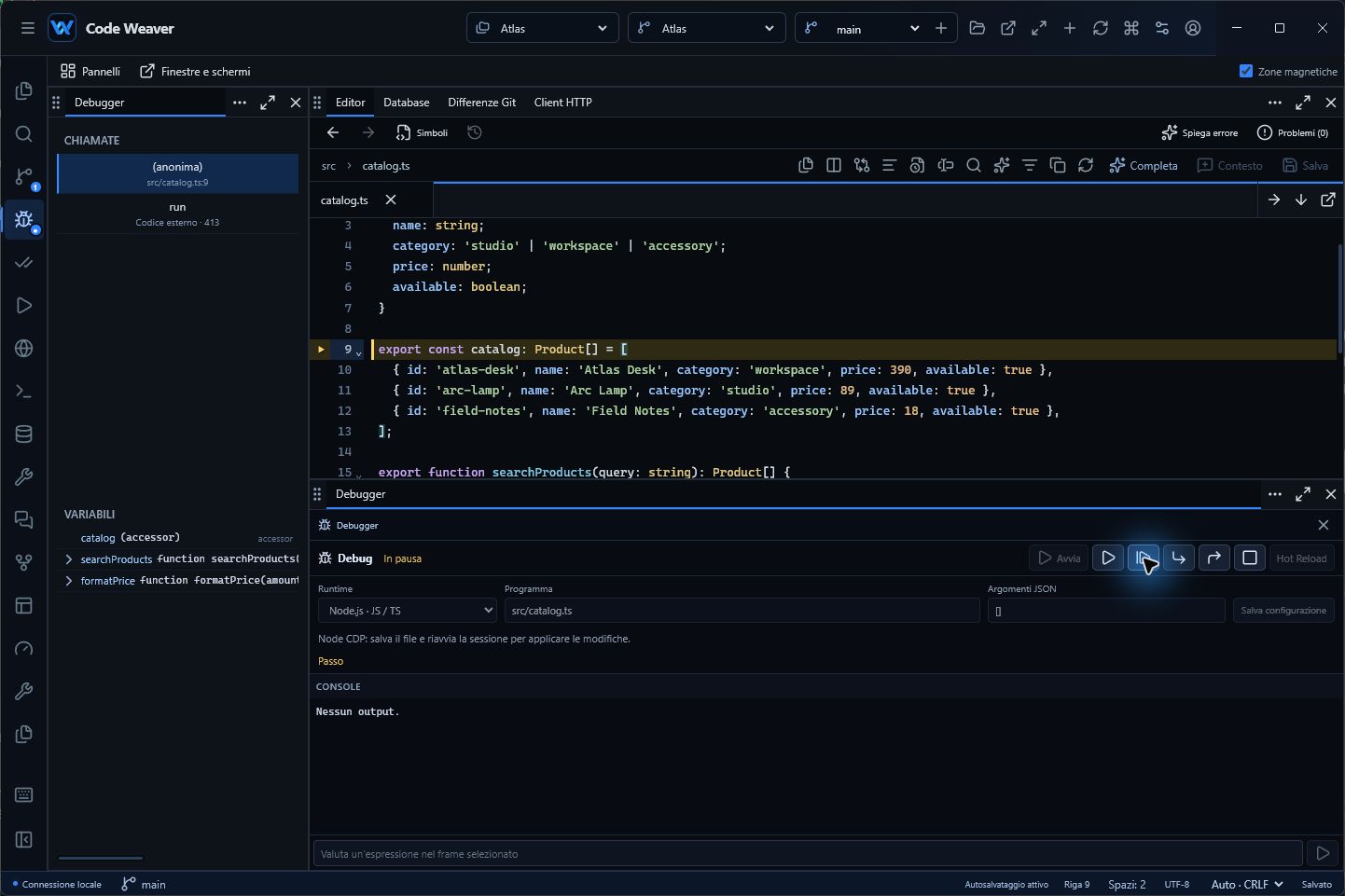Click the user account icon
Screen dimensions: 1345x896
click(1193, 29)
